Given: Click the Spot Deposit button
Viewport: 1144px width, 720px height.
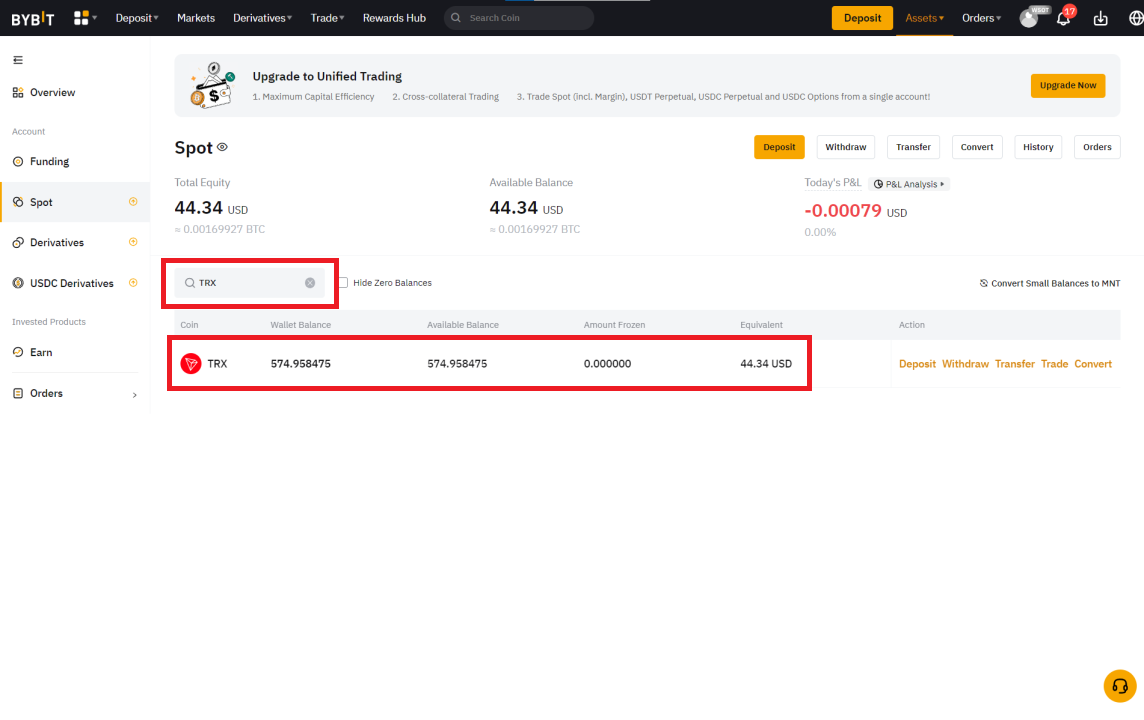Looking at the screenshot, I should click(x=779, y=147).
